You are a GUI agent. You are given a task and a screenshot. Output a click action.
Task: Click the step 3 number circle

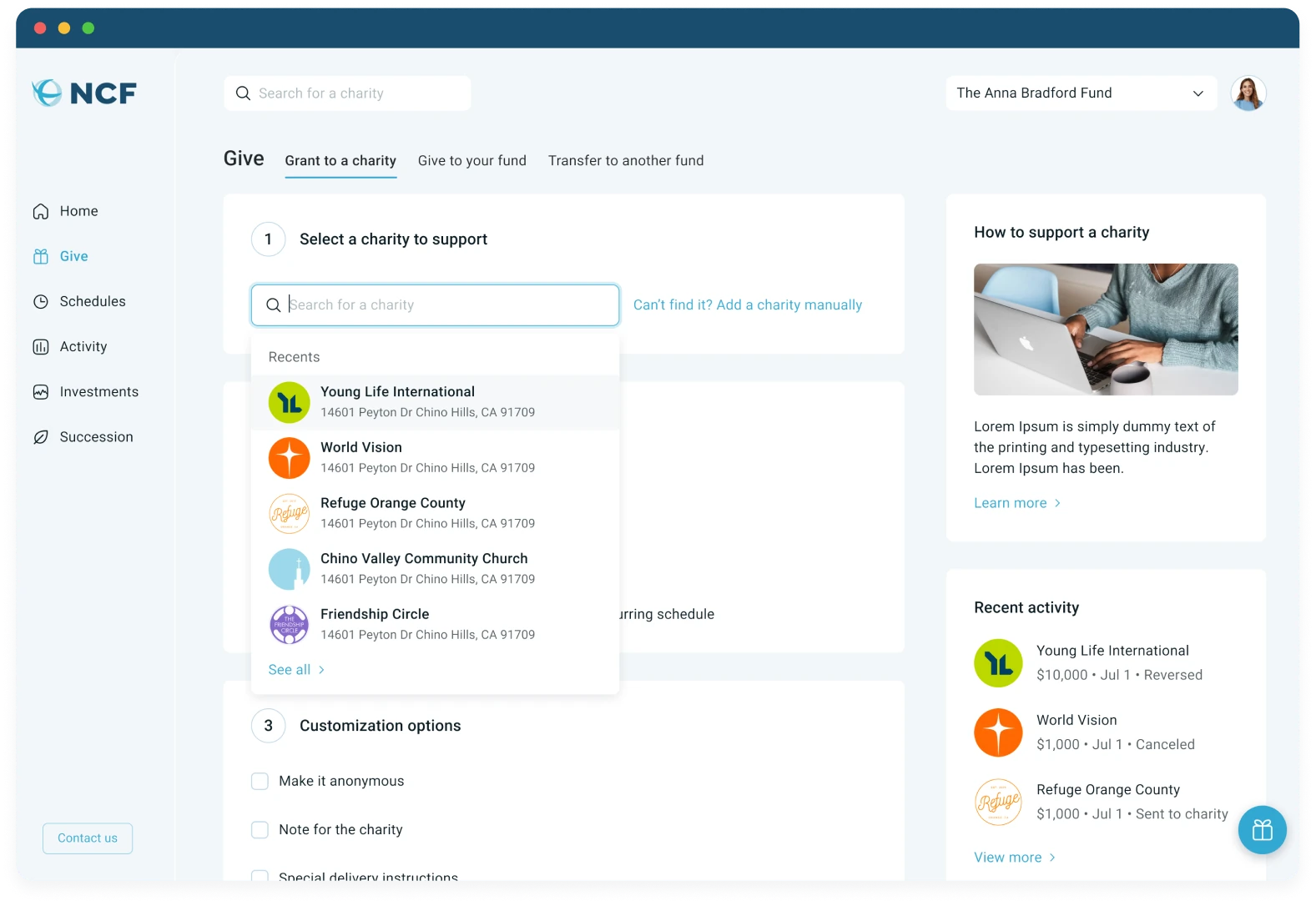pyautogui.click(x=268, y=726)
